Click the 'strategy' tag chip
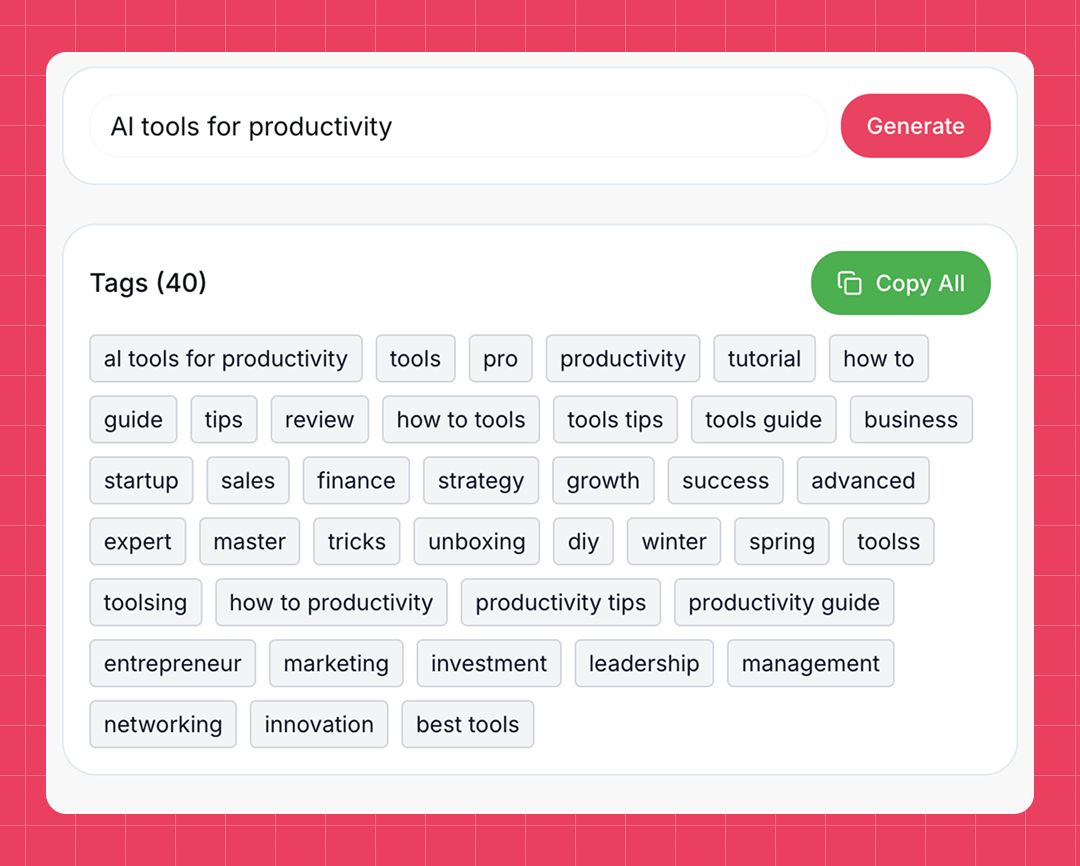 (481, 481)
